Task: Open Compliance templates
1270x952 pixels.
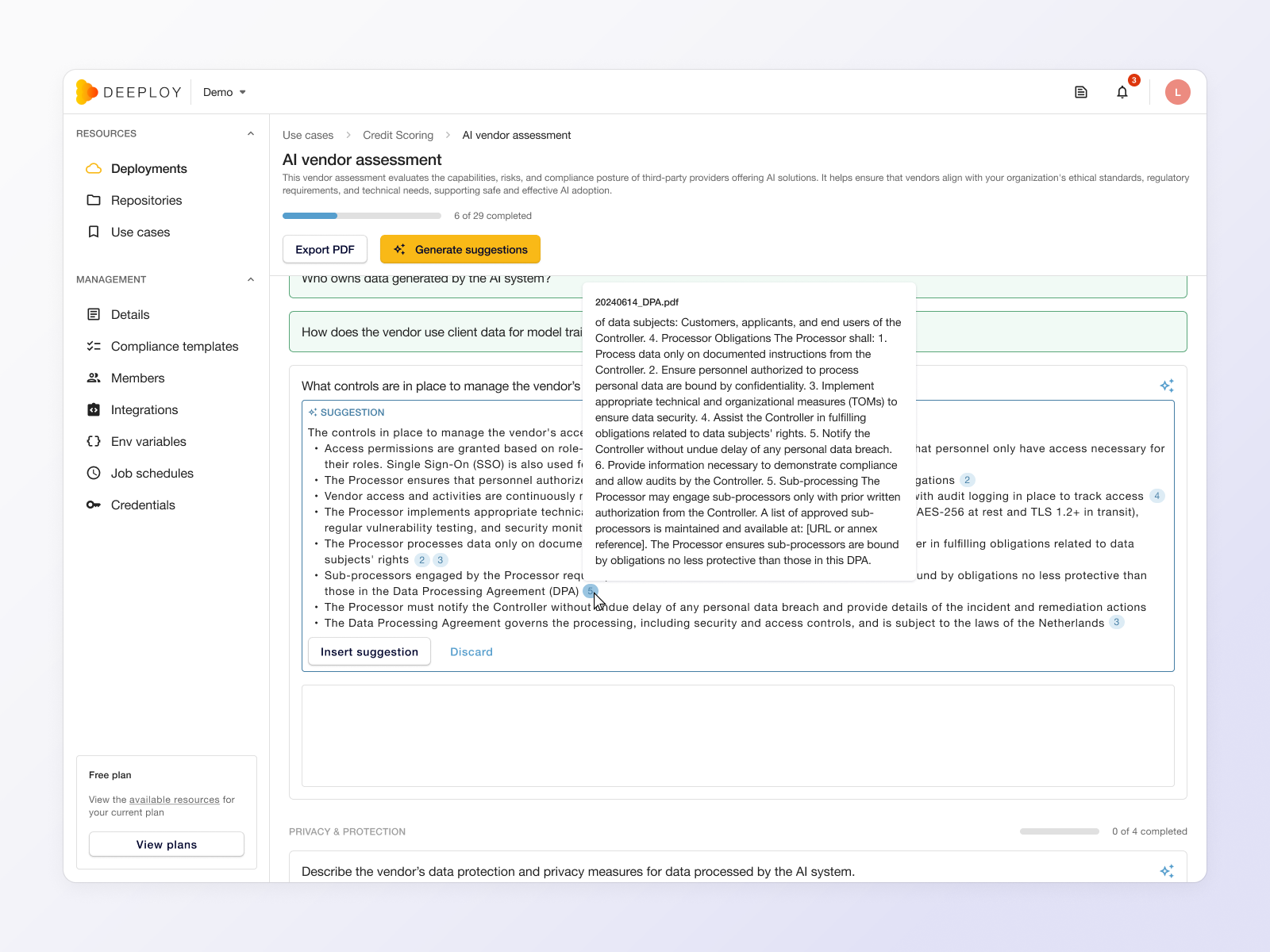Action: click(175, 346)
